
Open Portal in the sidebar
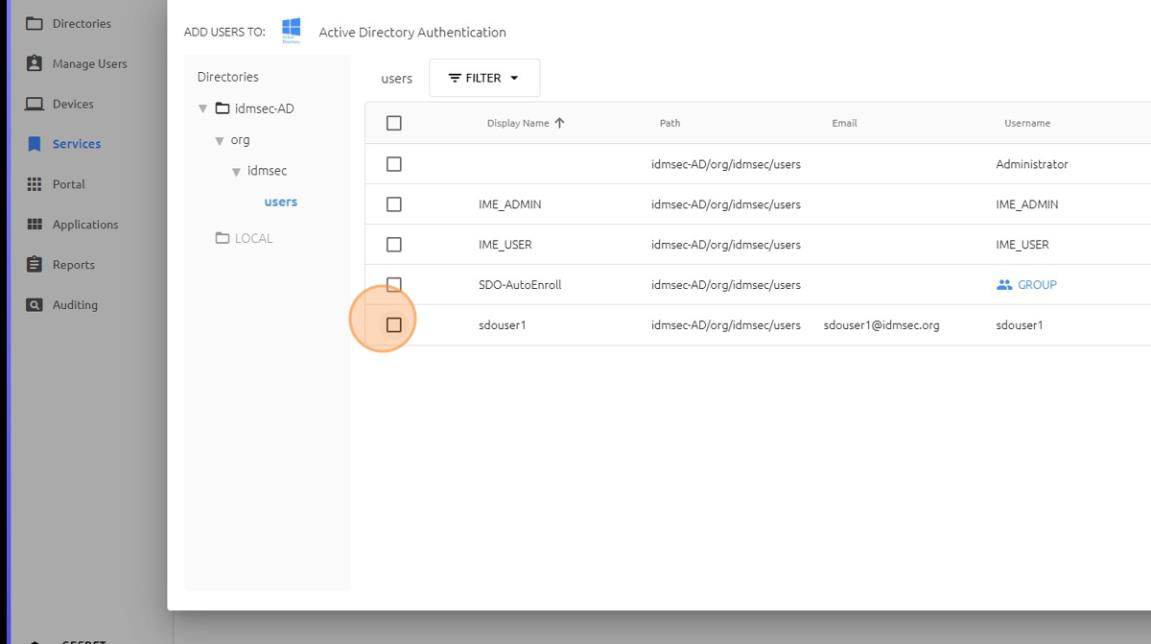pyautogui.click(x=68, y=184)
